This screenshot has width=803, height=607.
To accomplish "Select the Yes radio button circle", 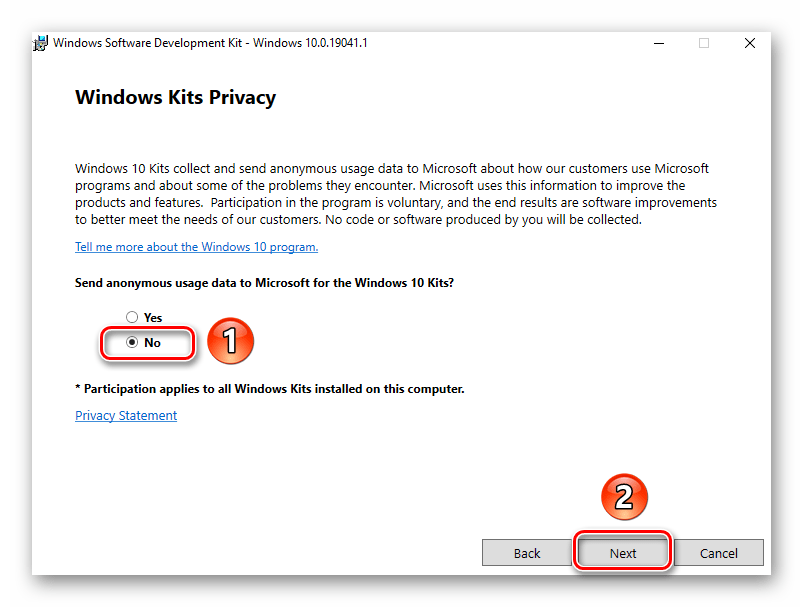I will coord(132,317).
